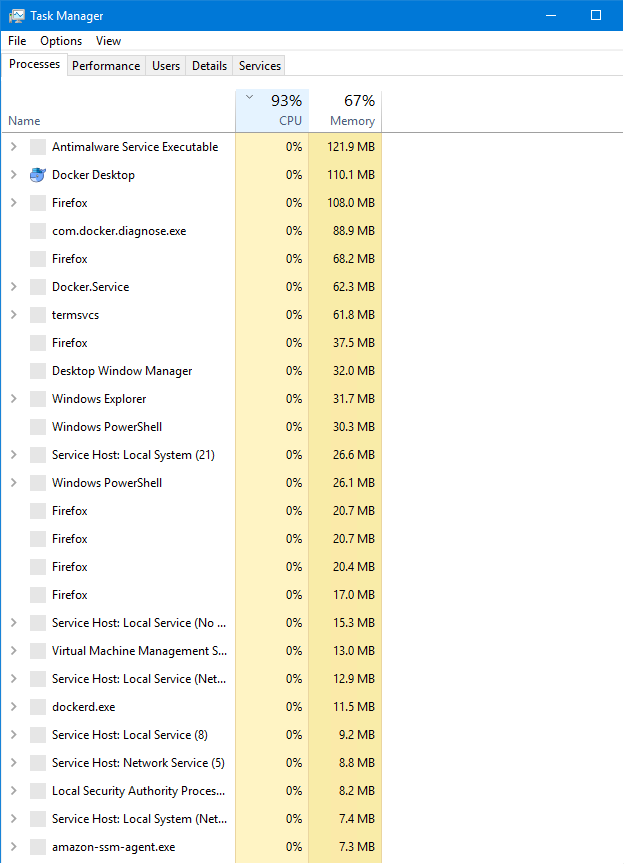Click the Desktop Window Manager process icon

37,371
